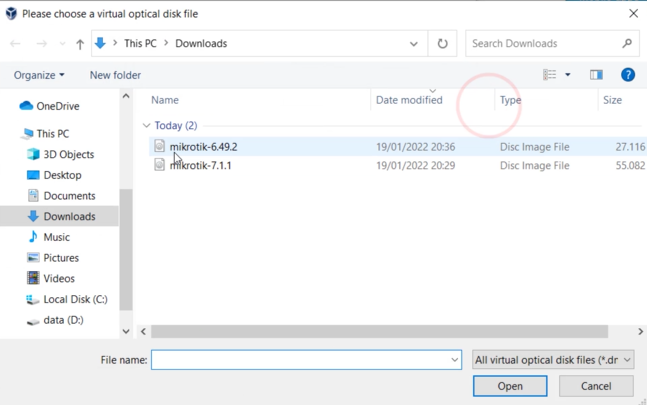Select Downloads in address breadcrumb
The image size is (647, 405).
point(201,43)
